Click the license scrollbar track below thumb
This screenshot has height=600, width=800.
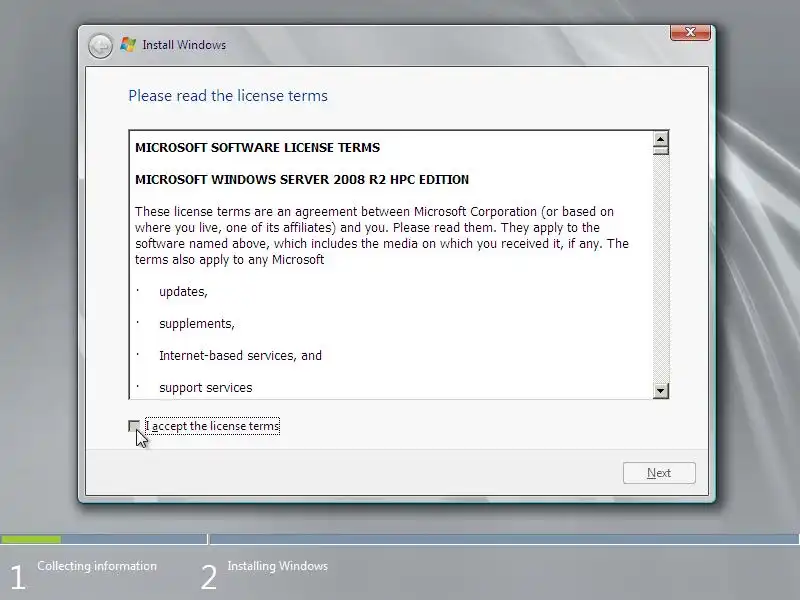(661, 269)
